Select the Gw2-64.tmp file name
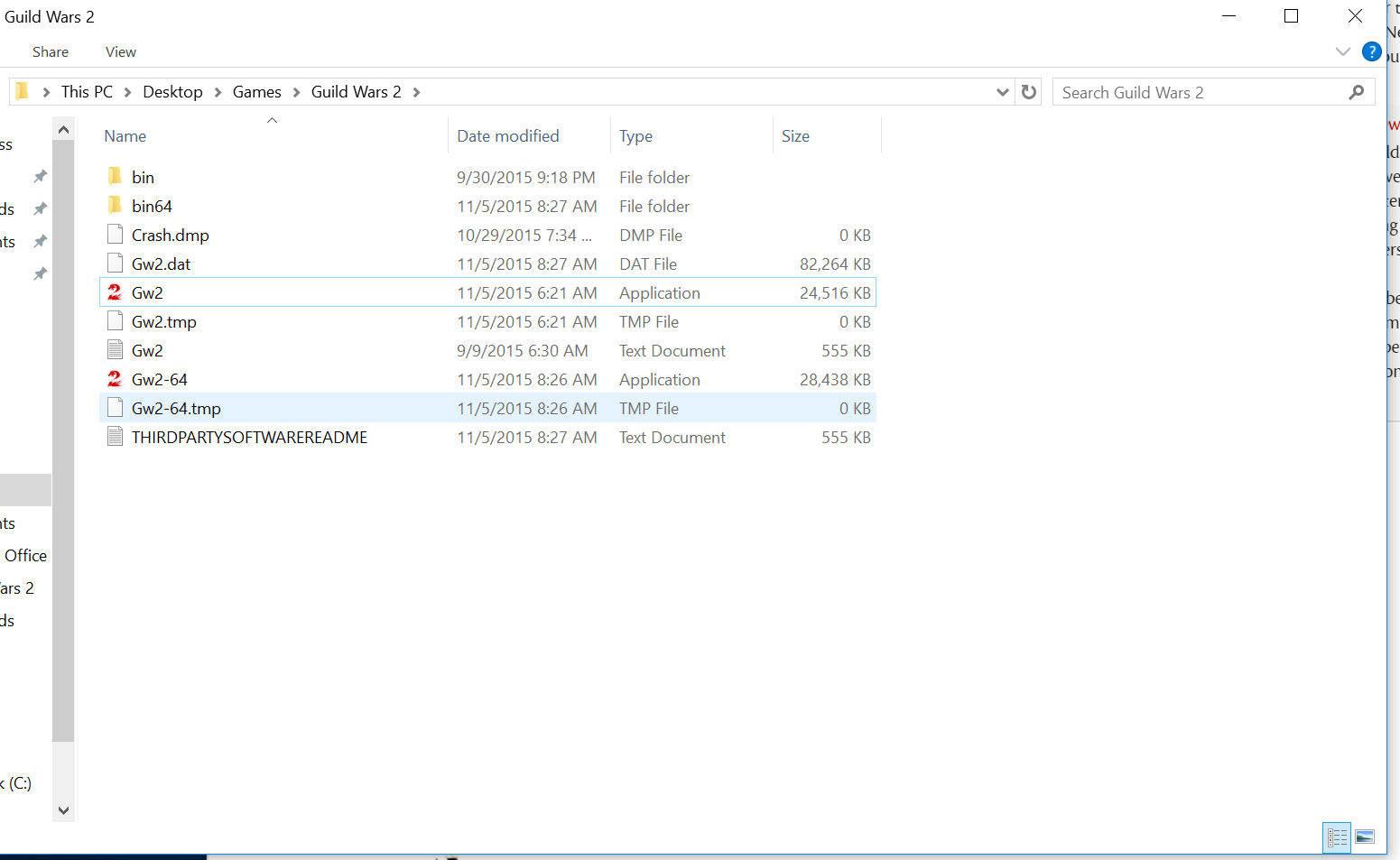The height and width of the screenshot is (860, 1400). 176,409
